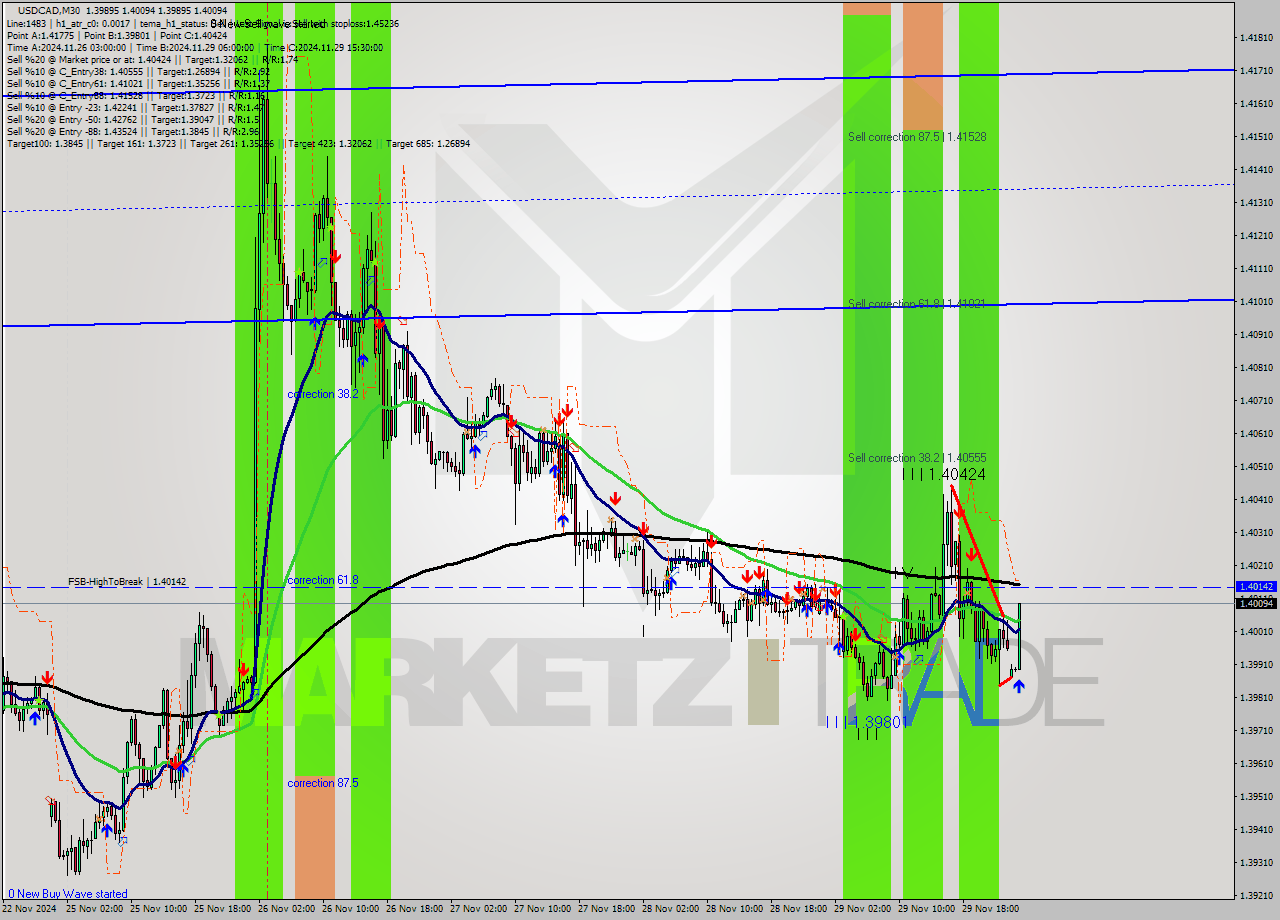Select the 'correction 61.8' label
Screen dimensions: 1280x920
tap(322, 580)
